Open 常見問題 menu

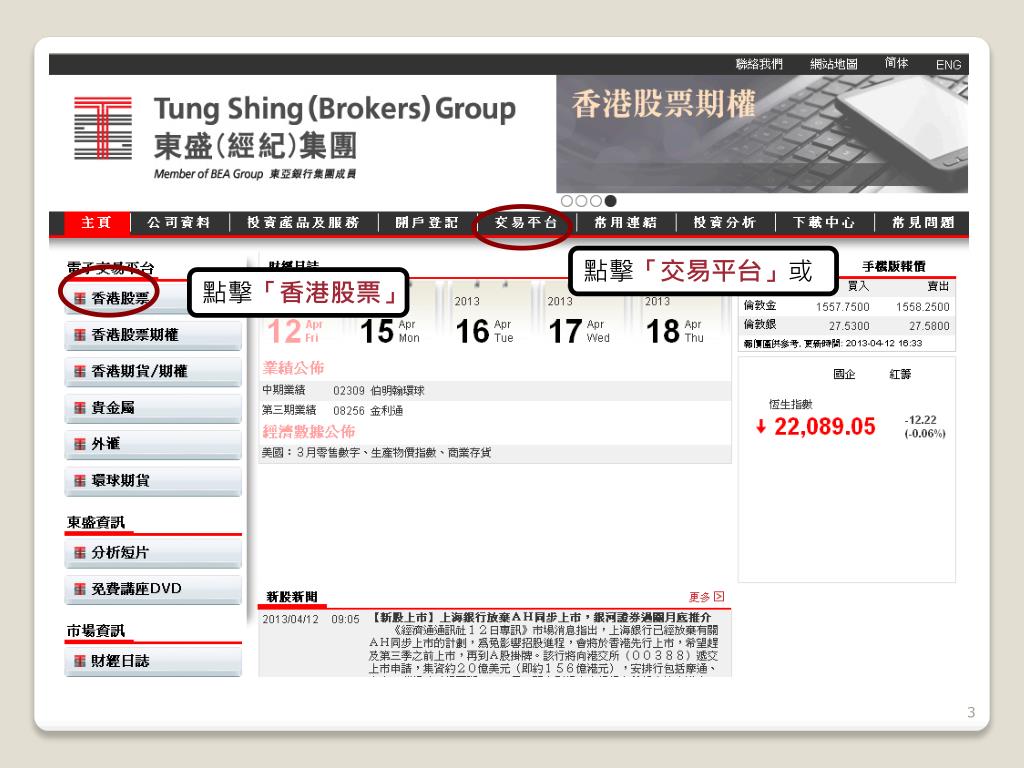click(923, 223)
